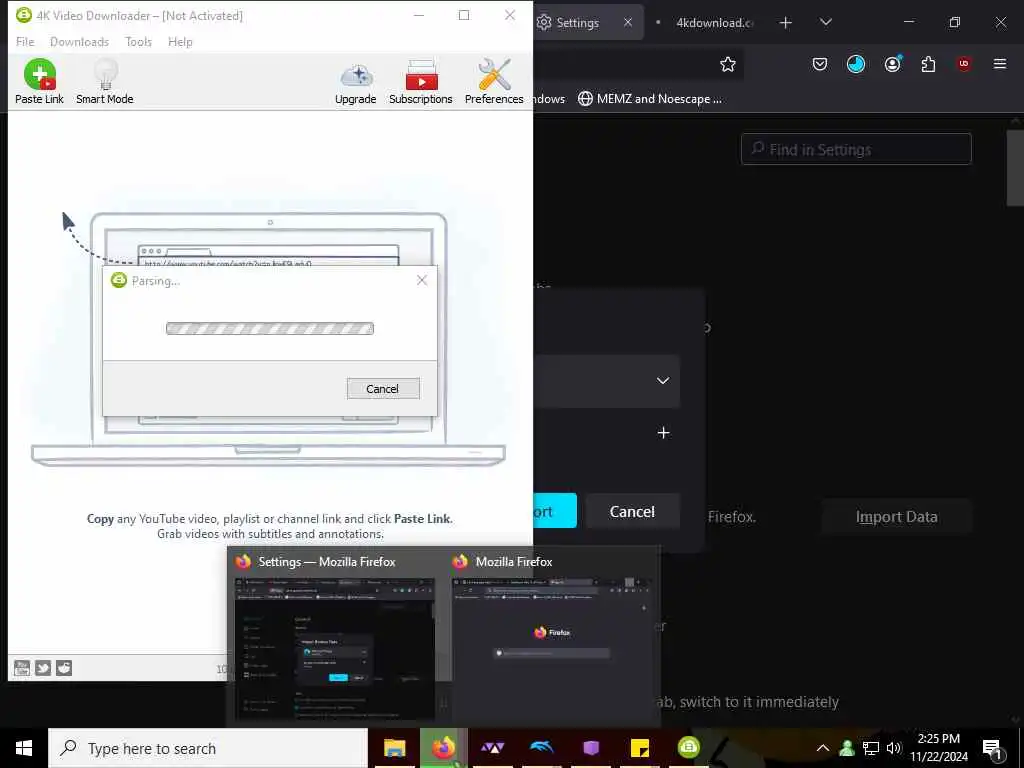
Task: Open the File menu
Action: 25,42
